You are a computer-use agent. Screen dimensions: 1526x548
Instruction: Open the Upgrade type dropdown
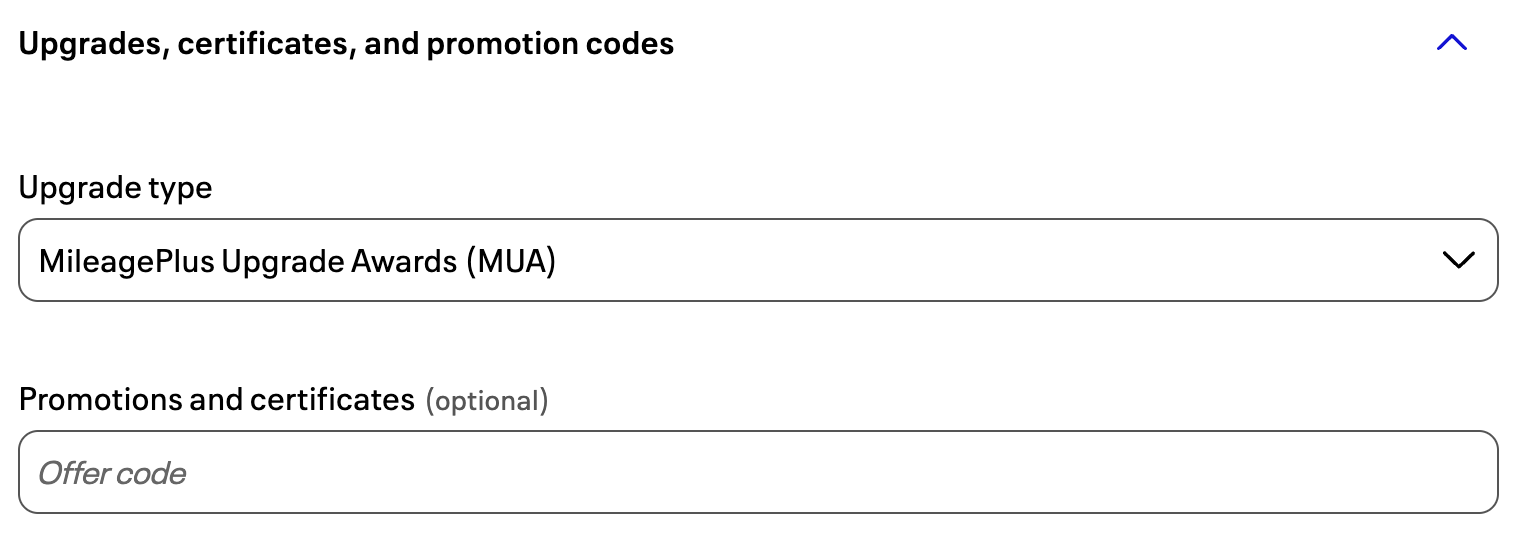(757, 260)
